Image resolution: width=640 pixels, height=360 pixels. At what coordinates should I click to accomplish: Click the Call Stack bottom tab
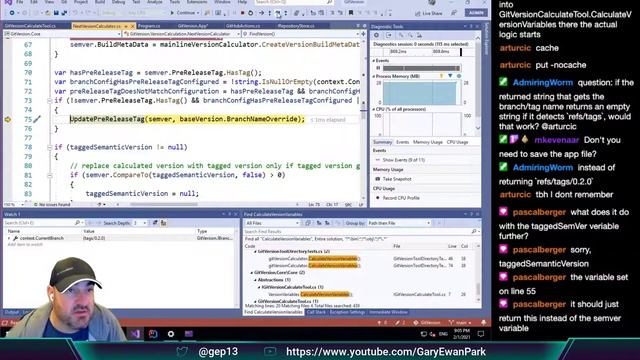pos(316,312)
